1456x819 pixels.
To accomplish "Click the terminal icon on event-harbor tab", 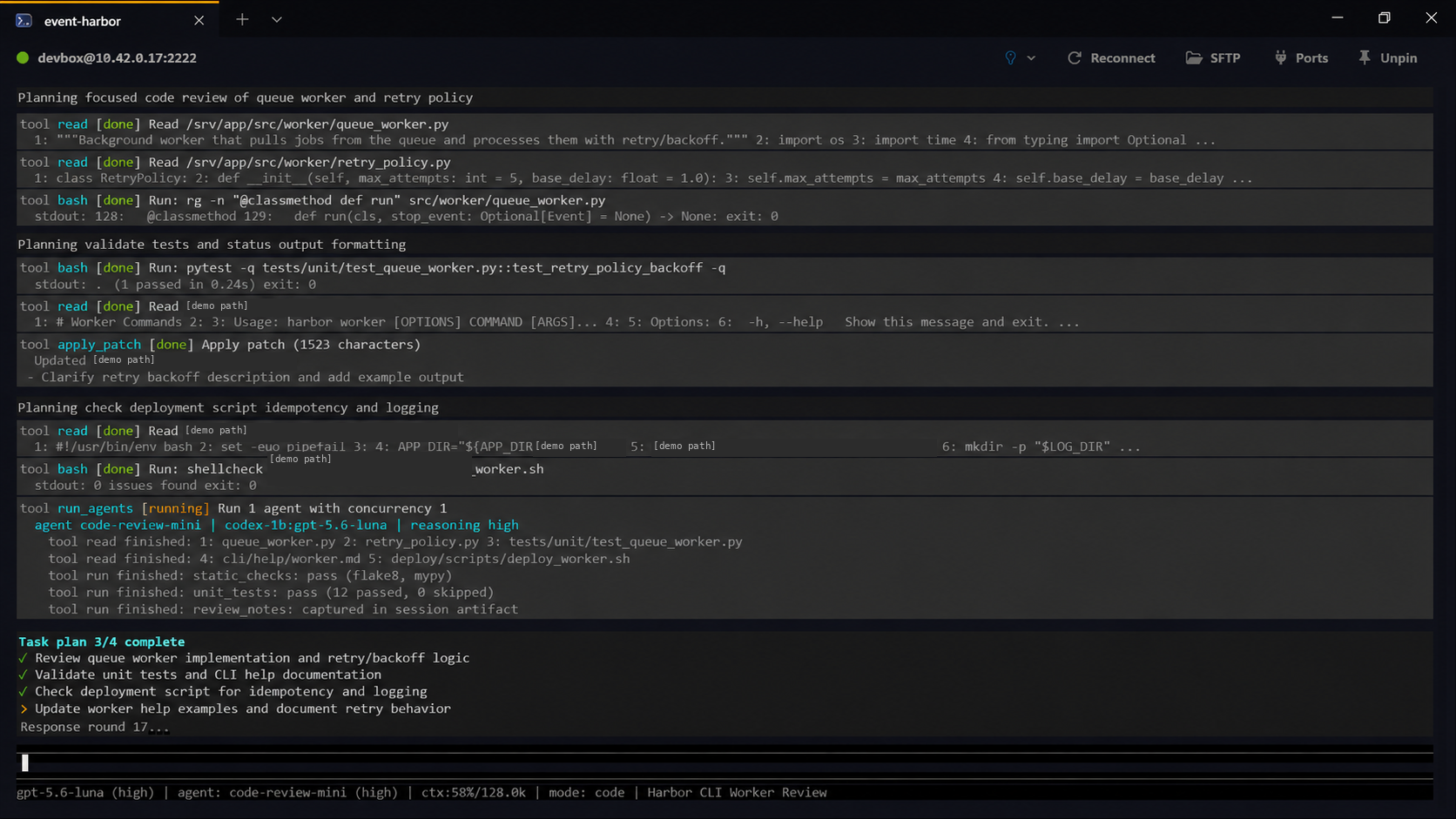I will point(24,20).
